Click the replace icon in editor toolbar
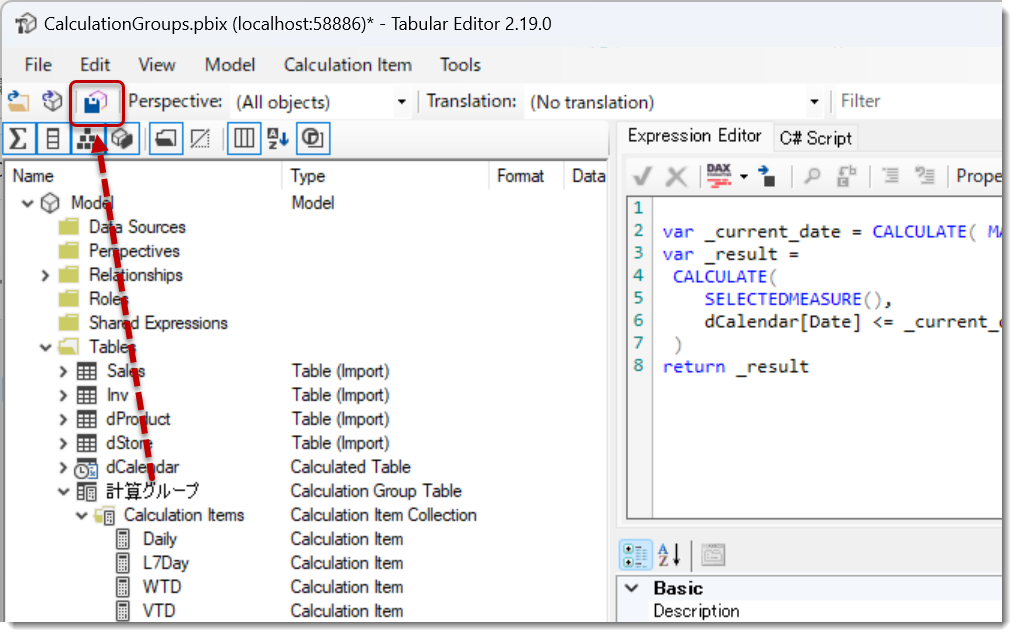This screenshot has height=637, width=1017. (846, 176)
